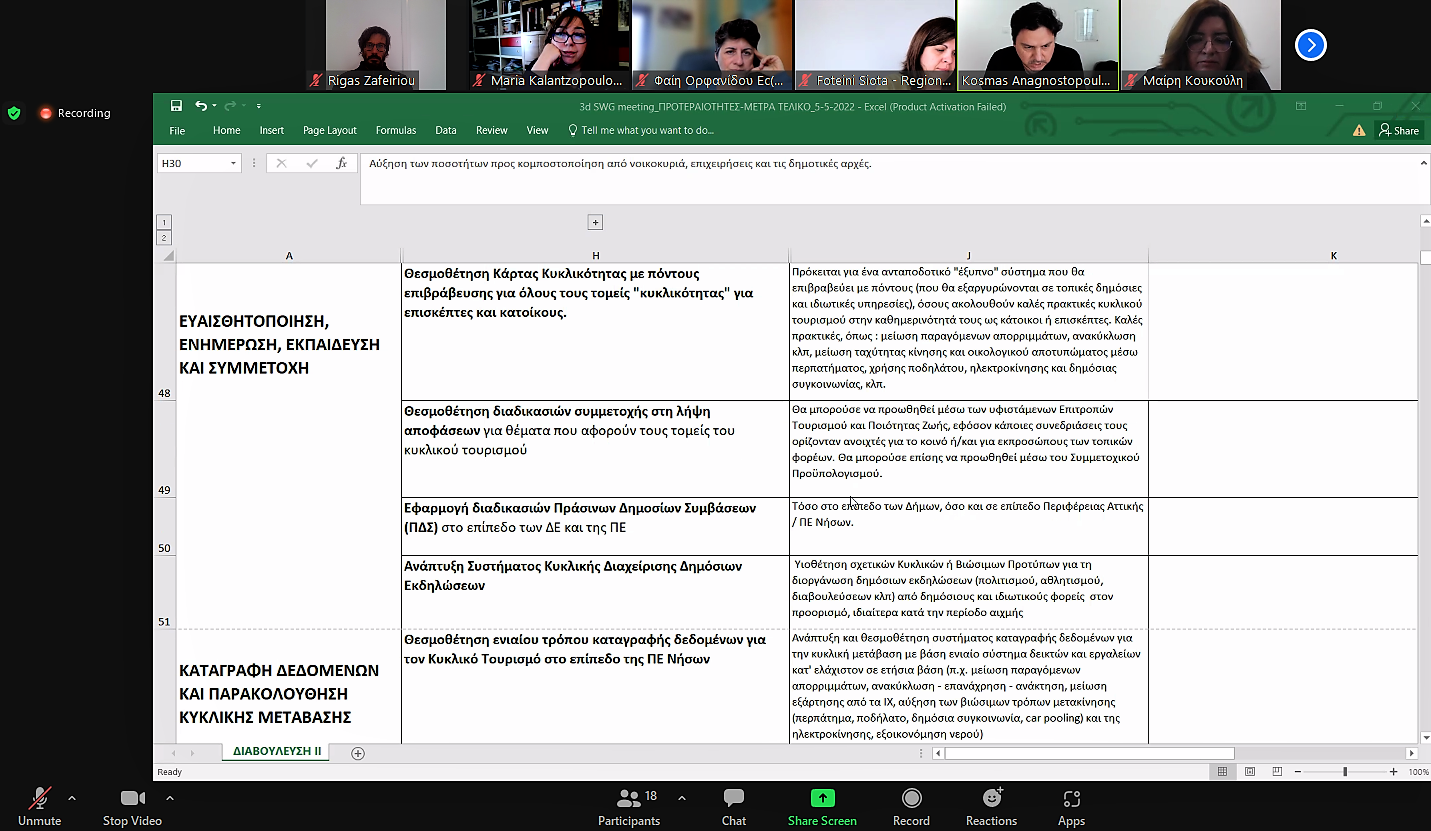Click the Undo arrow icon
This screenshot has height=831, width=1431.
[200, 106]
